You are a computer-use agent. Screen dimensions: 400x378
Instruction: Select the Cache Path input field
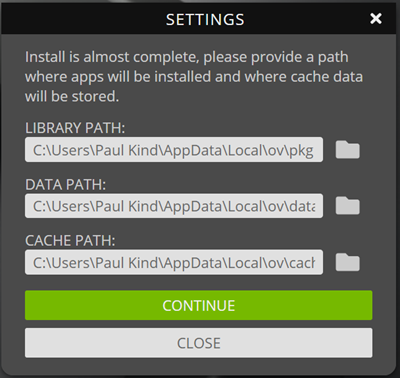pyautogui.click(x=174, y=262)
